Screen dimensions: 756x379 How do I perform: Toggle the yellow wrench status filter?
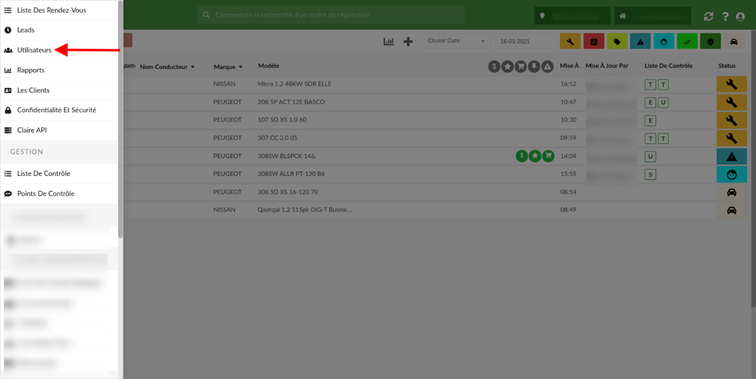570,41
